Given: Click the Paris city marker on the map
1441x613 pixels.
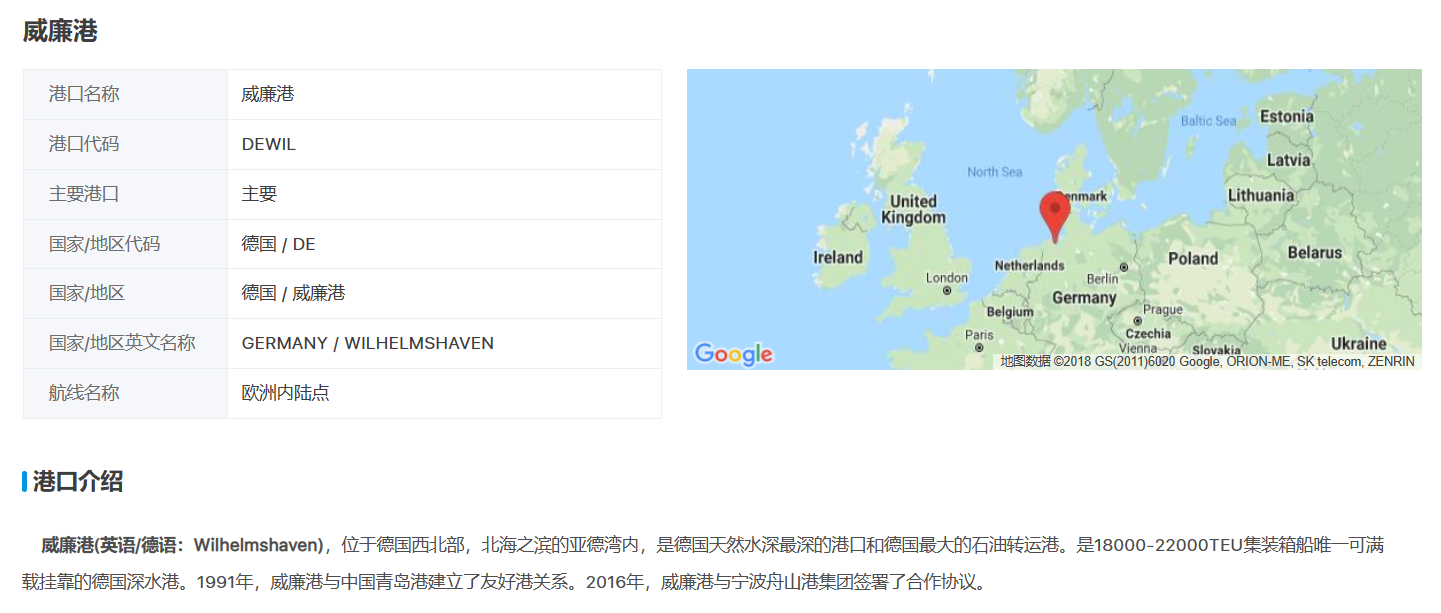Looking at the screenshot, I should click(x=979, y=348).
